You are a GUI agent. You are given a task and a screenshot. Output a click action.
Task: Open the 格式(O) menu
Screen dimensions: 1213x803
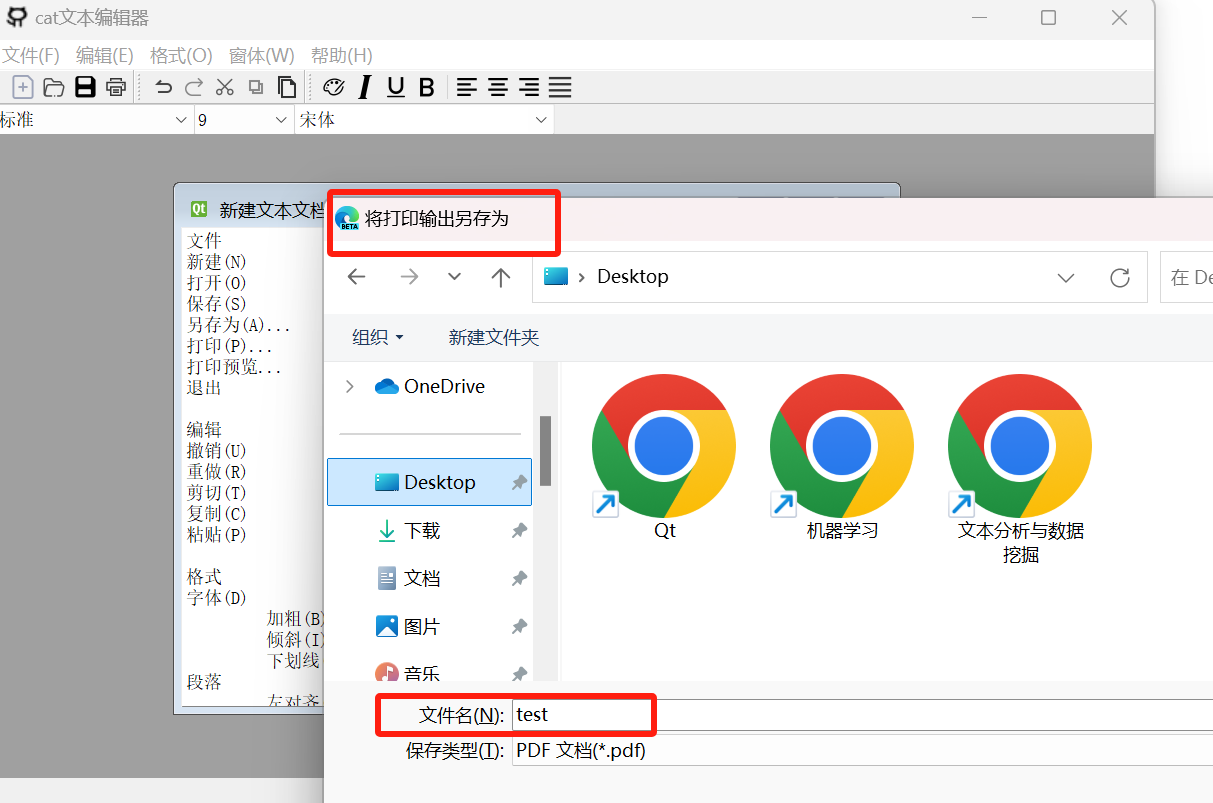click(x=181, y=55)
